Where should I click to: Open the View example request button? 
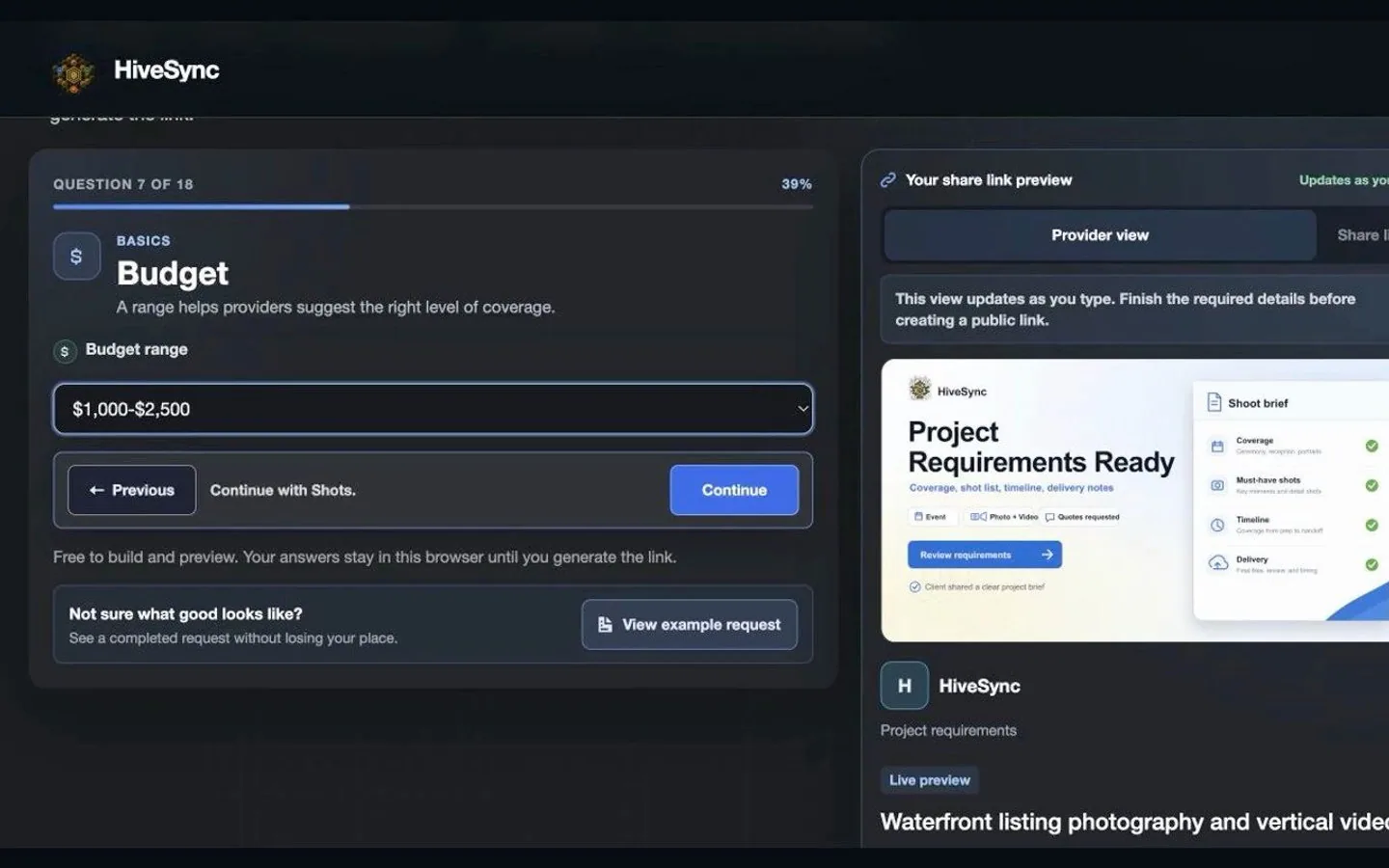(x=690, y=625)
